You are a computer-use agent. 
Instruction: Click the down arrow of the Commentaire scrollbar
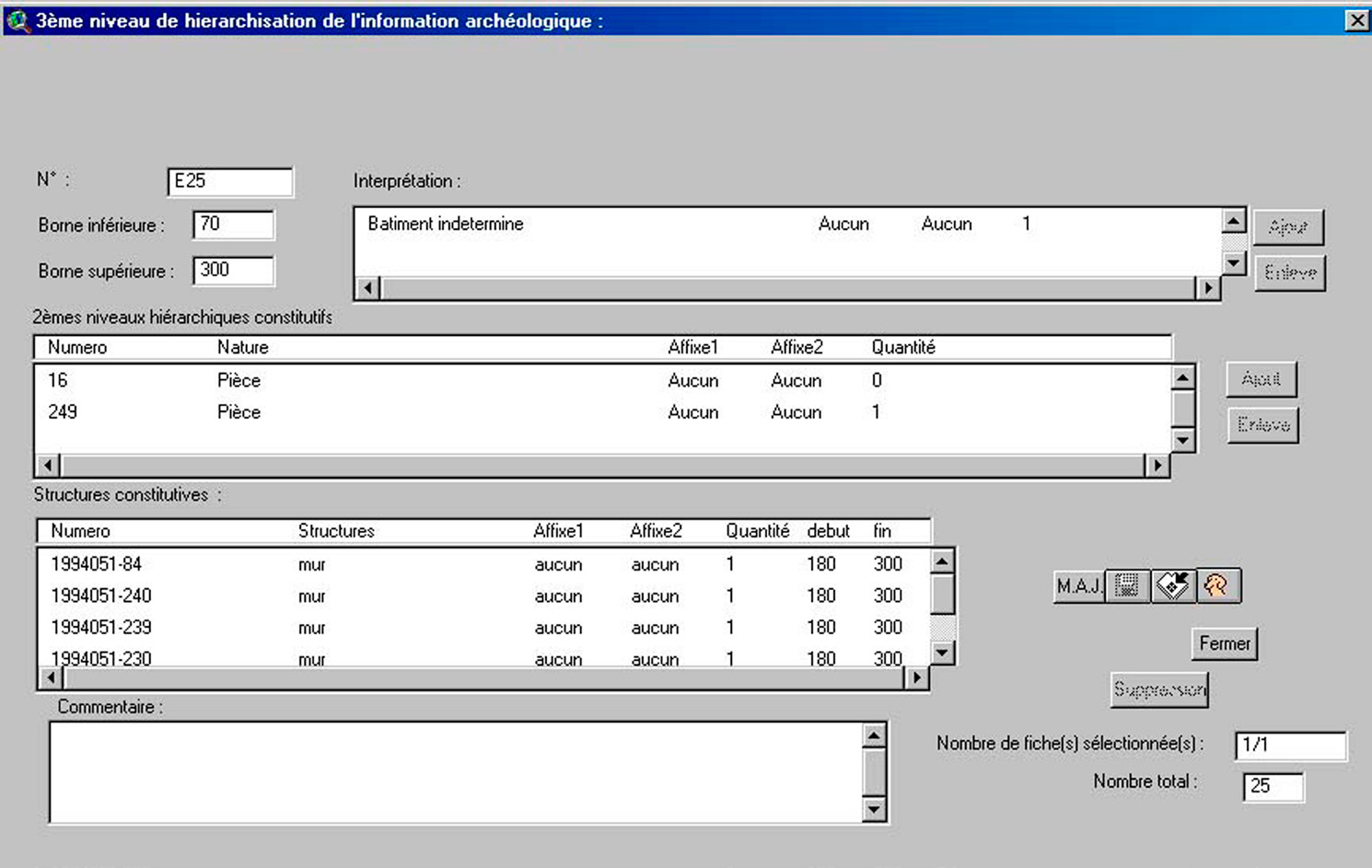tap(874, 809)
